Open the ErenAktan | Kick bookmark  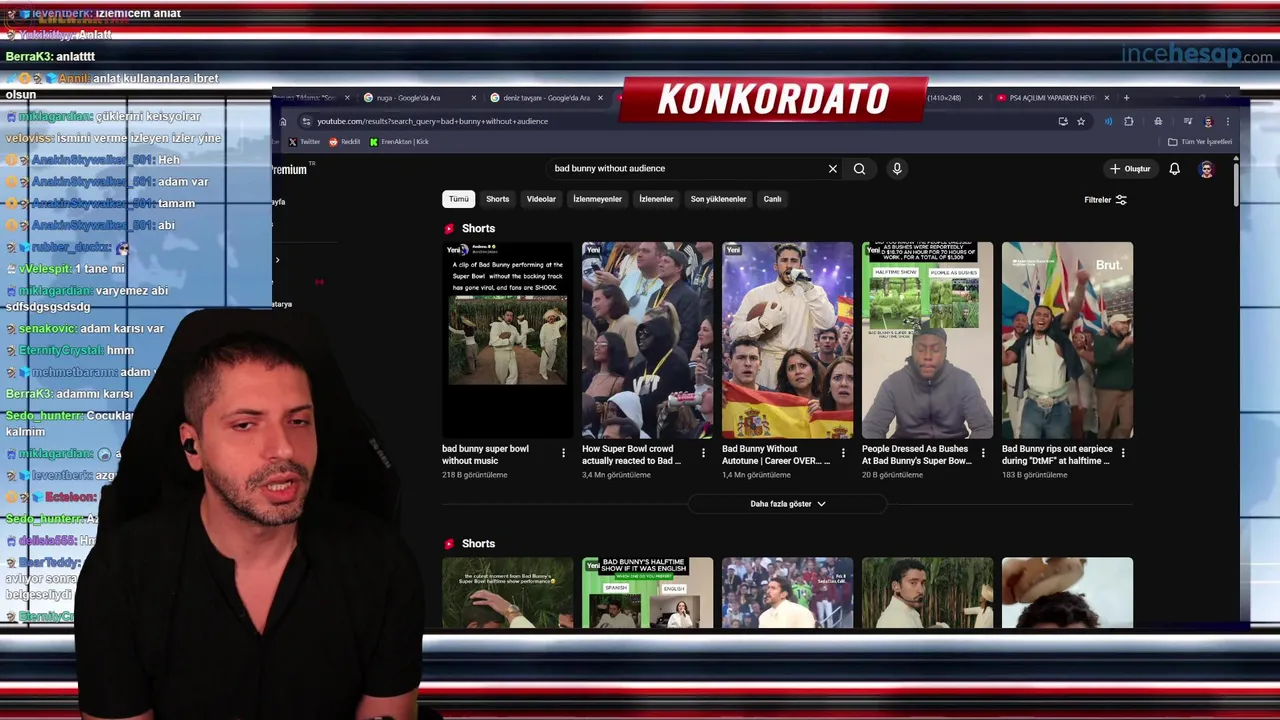[399, 142]
